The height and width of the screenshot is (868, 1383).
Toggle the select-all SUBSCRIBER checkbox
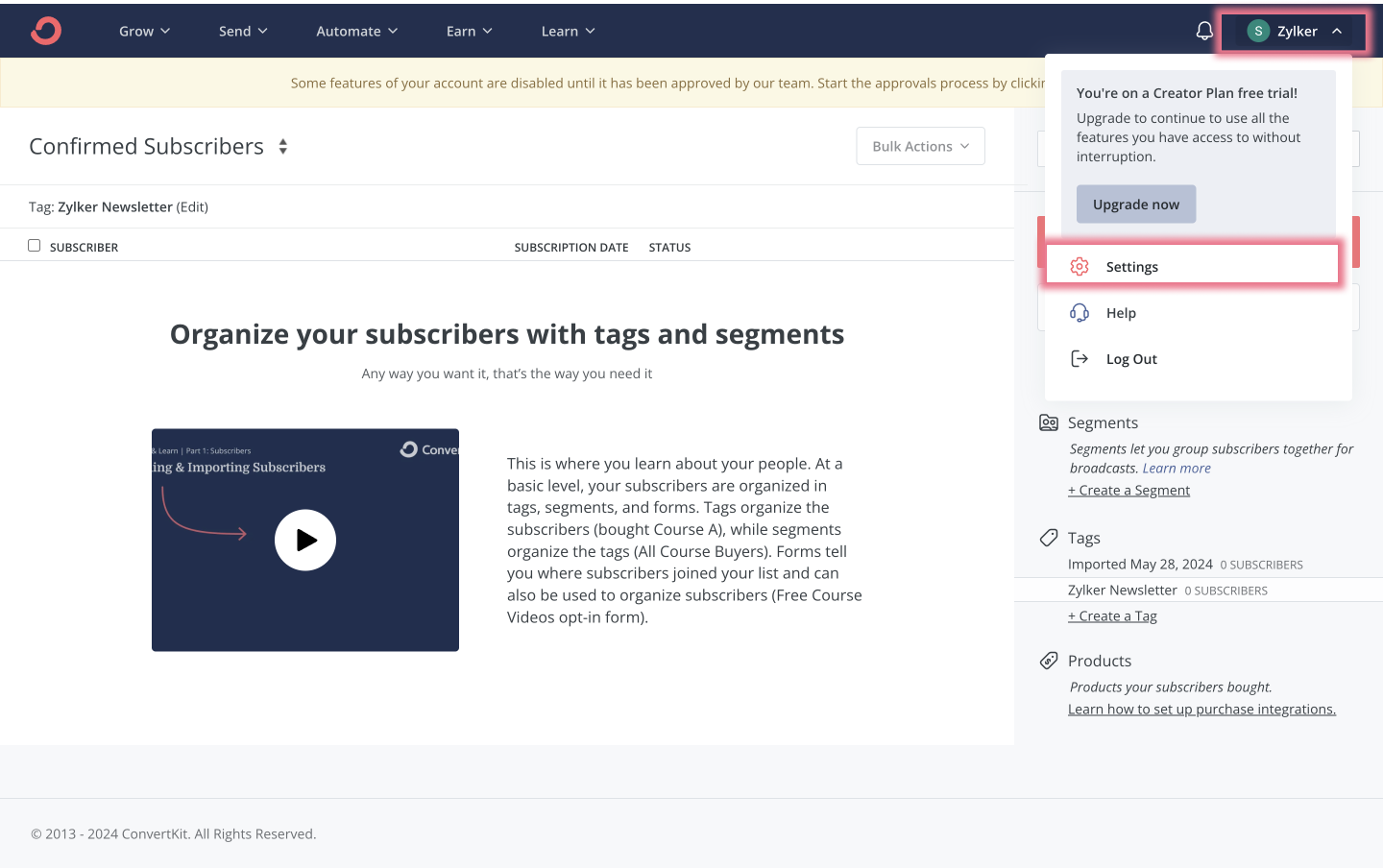click(35, 246)
